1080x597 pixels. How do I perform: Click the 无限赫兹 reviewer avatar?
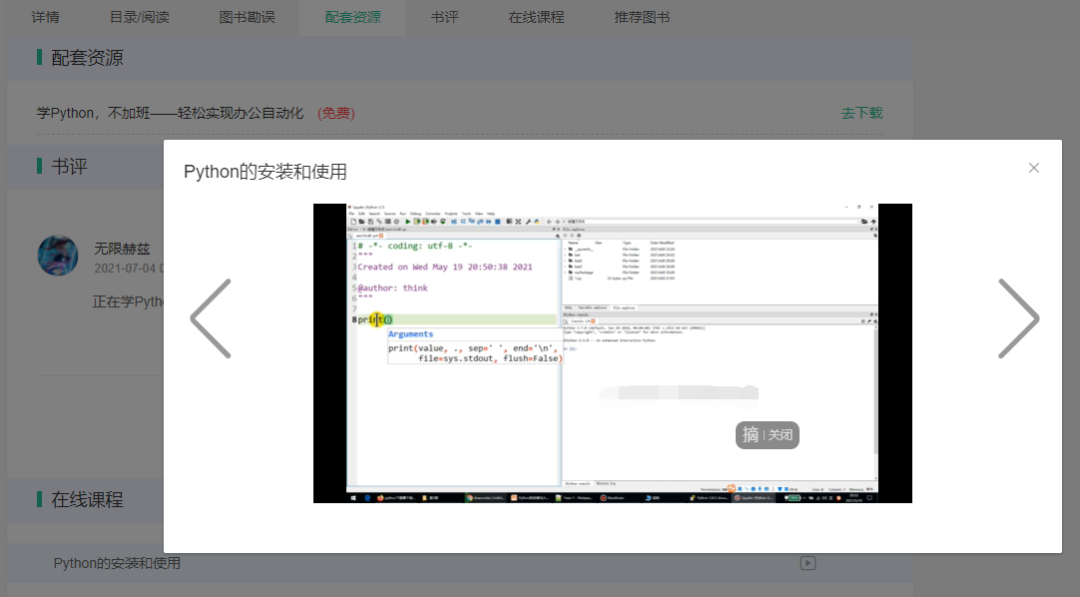click(x=58, y=255)
